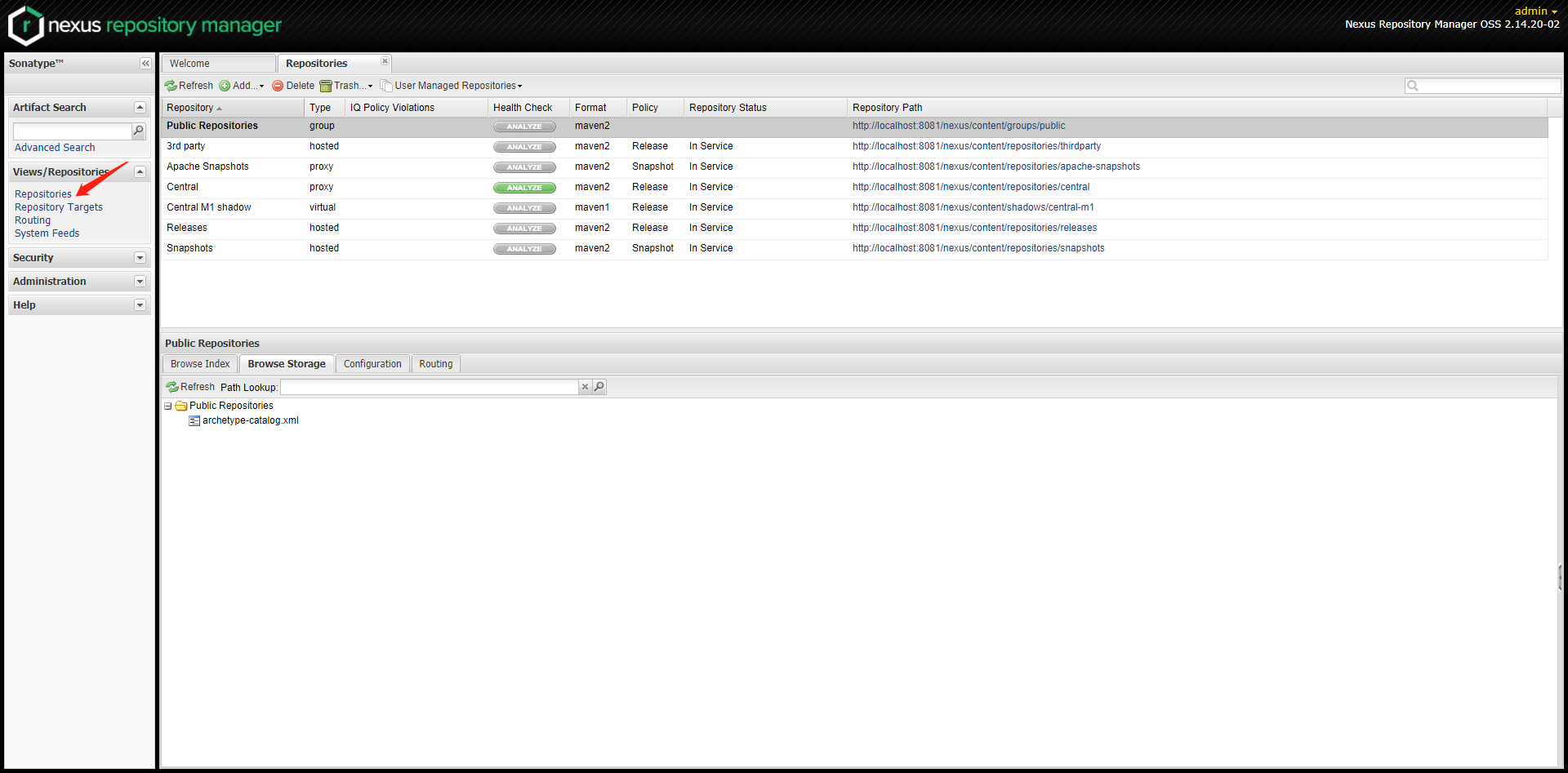Open the Trash... dropdown
The width and height of the screenshot is (1568, 773).
[x=346, y=86]
